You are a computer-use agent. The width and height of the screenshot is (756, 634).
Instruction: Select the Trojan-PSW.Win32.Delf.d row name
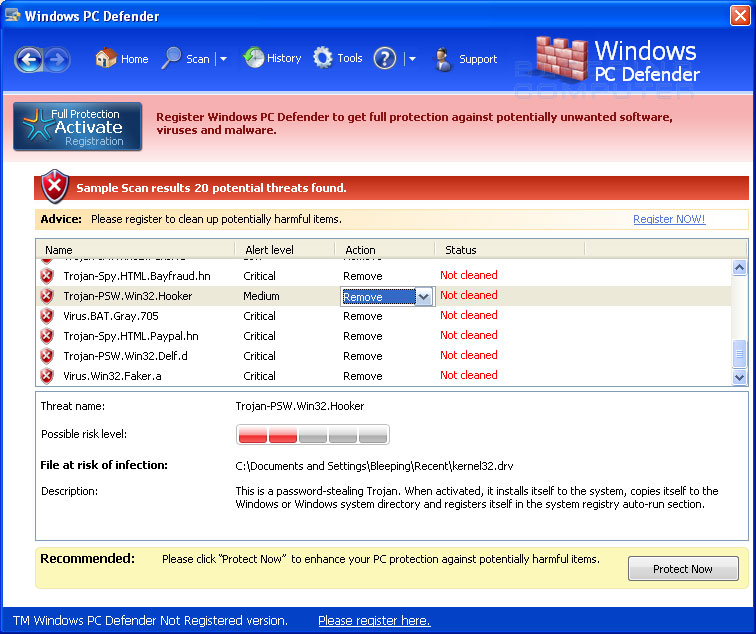(125, 356)
